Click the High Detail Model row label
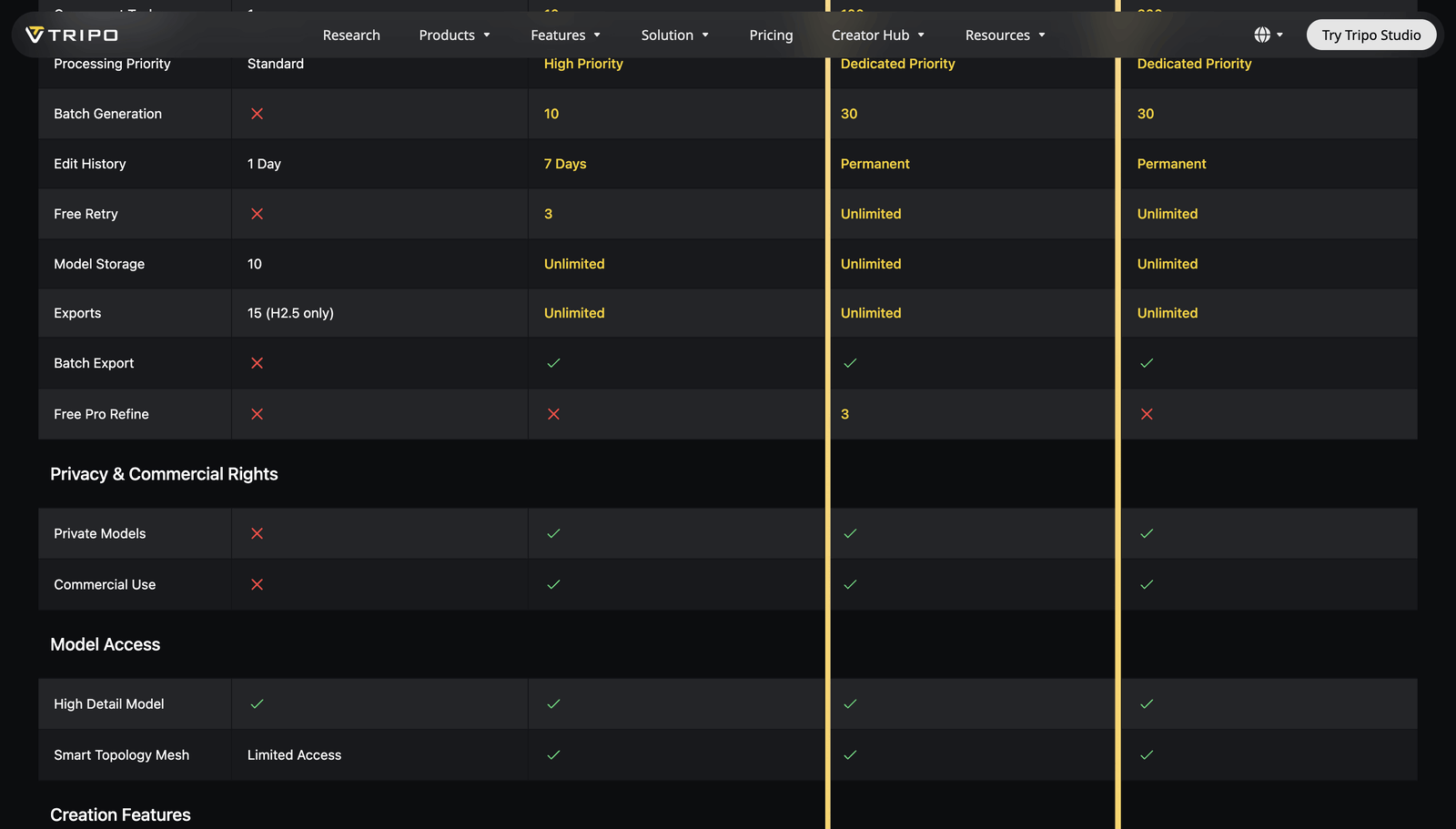1456x829 pixels. point(109,703)
